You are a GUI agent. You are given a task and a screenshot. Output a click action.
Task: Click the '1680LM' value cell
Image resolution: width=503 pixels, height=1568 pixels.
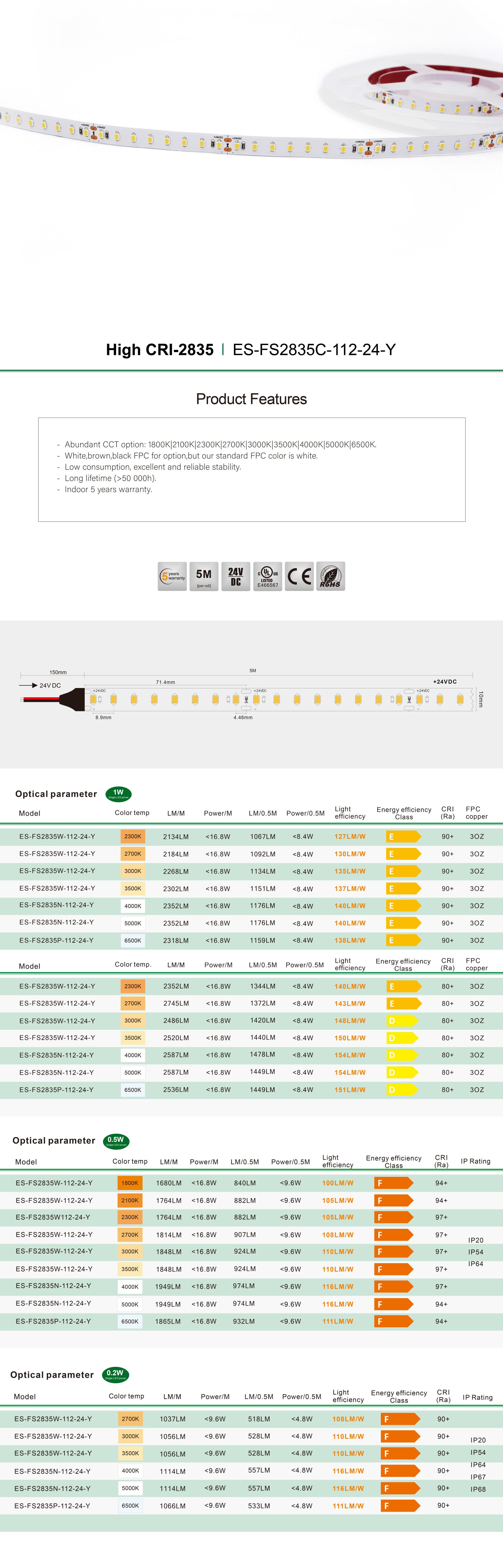coord(169,1183)
